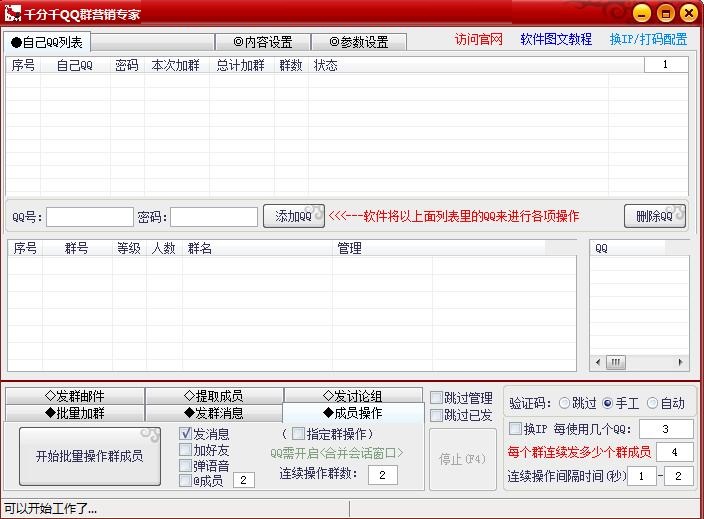Open the 换IP/打码配置 link
This screenshot has width=704, height=519.
(x=648, y=40)
